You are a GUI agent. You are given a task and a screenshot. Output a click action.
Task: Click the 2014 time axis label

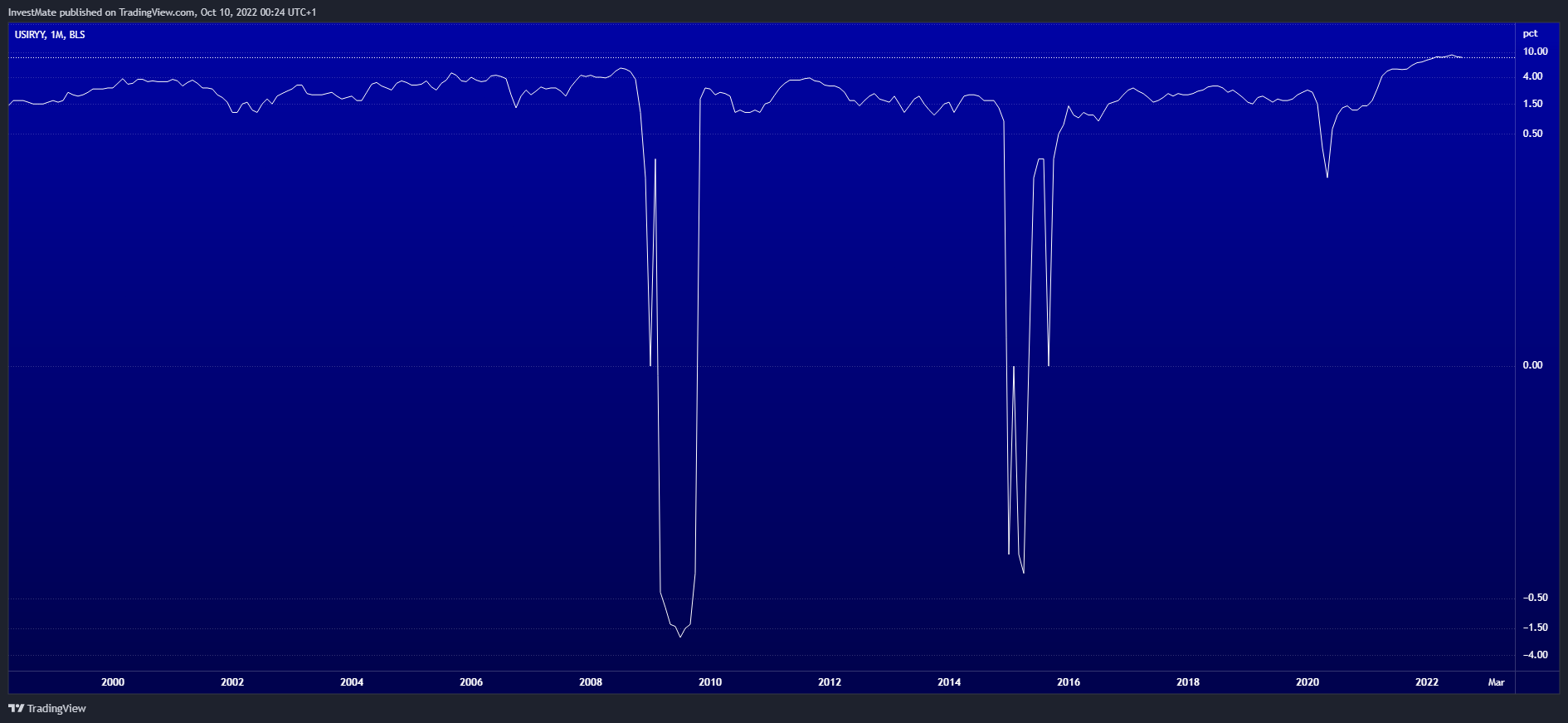click(x=949, y=682)
